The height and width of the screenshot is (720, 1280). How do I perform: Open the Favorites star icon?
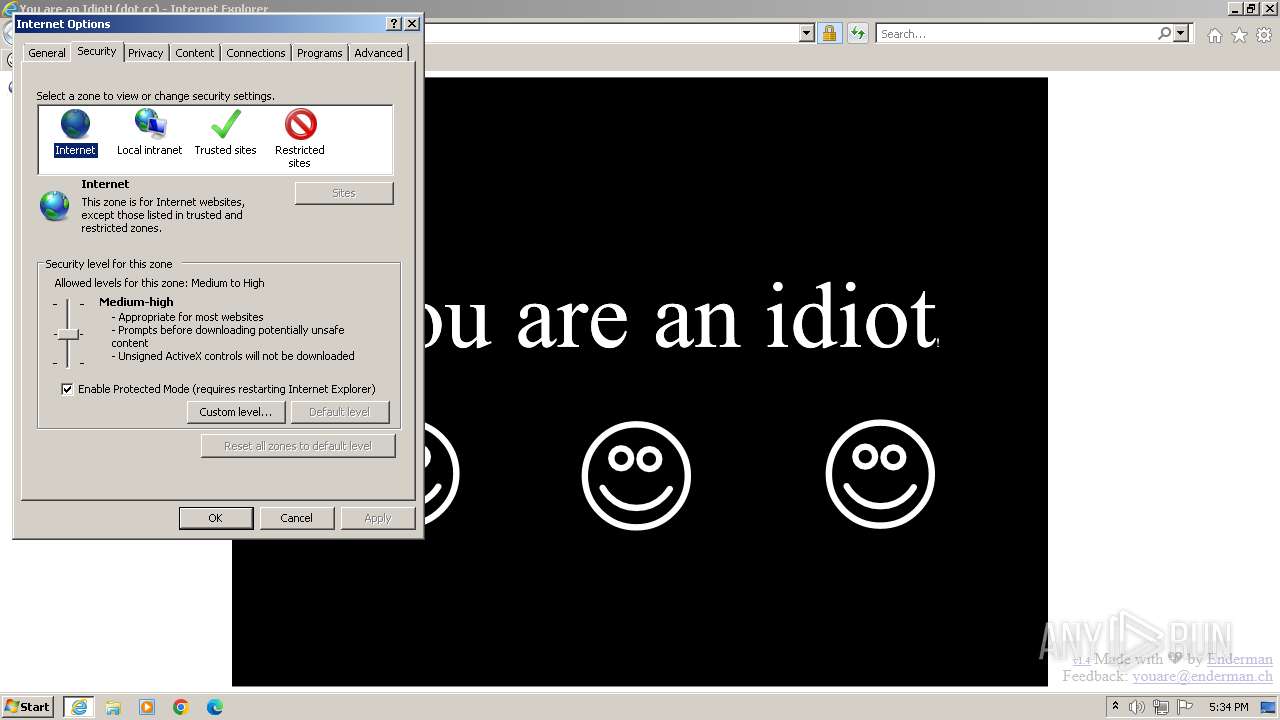pyautogui.click(x=1239, y=35)
